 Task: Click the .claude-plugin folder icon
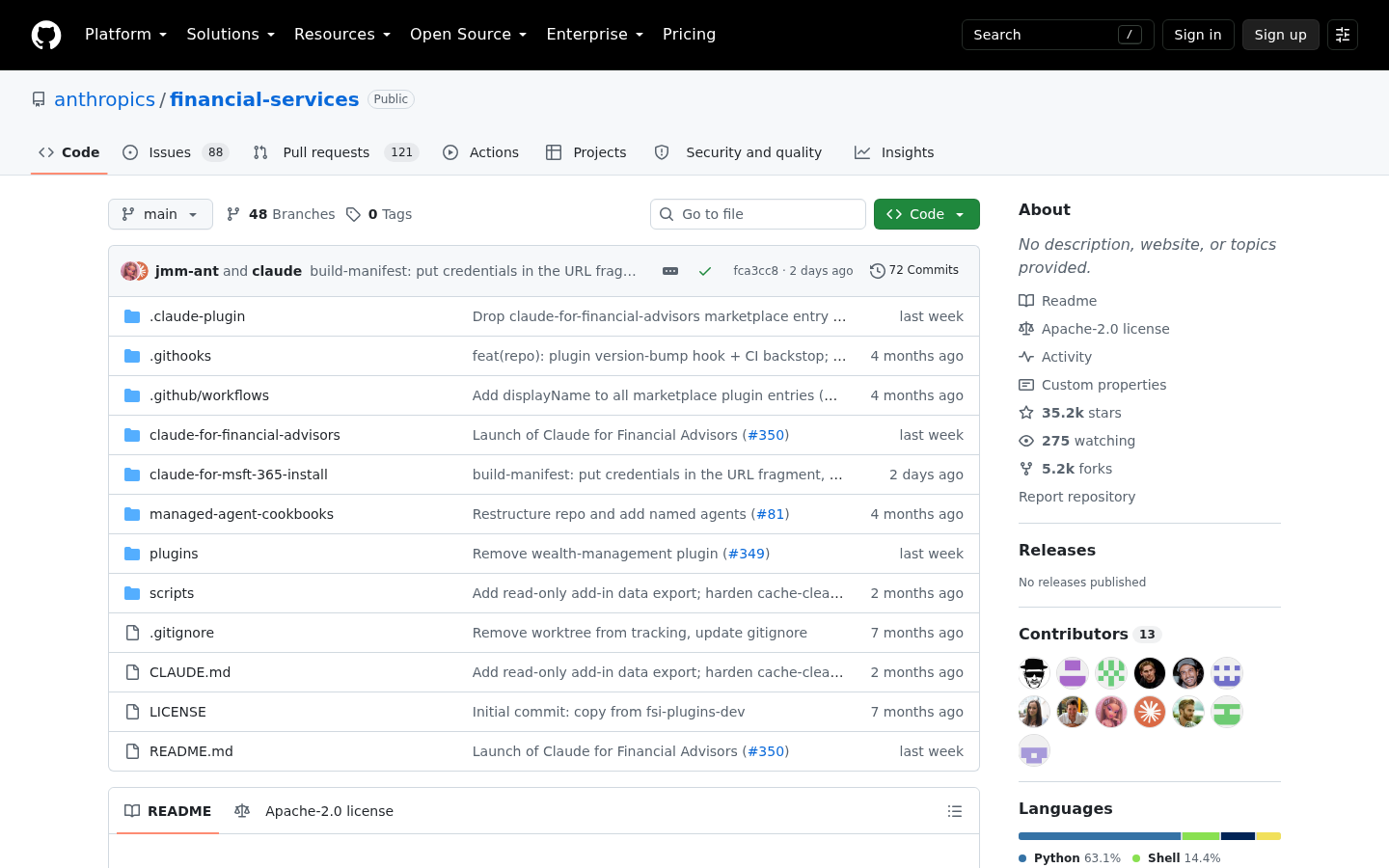pyautogui.click(x=132, y=316)
